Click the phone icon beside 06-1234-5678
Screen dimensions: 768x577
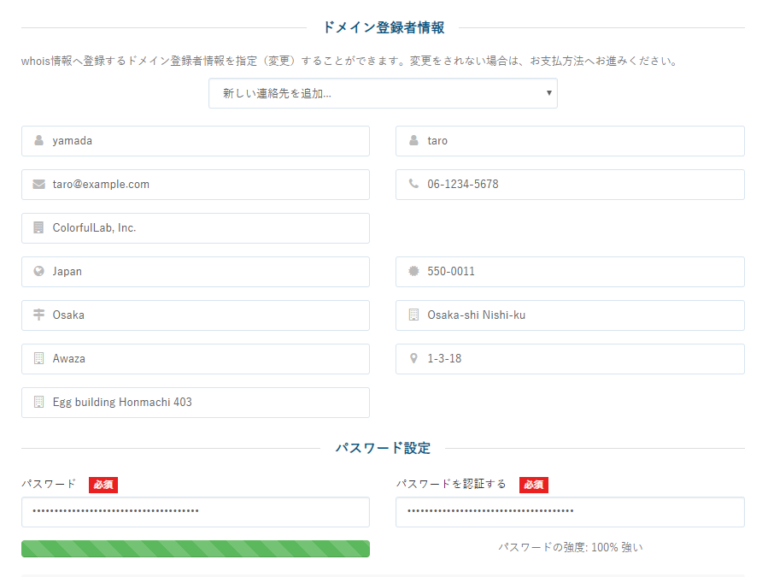tap(413, 185)
